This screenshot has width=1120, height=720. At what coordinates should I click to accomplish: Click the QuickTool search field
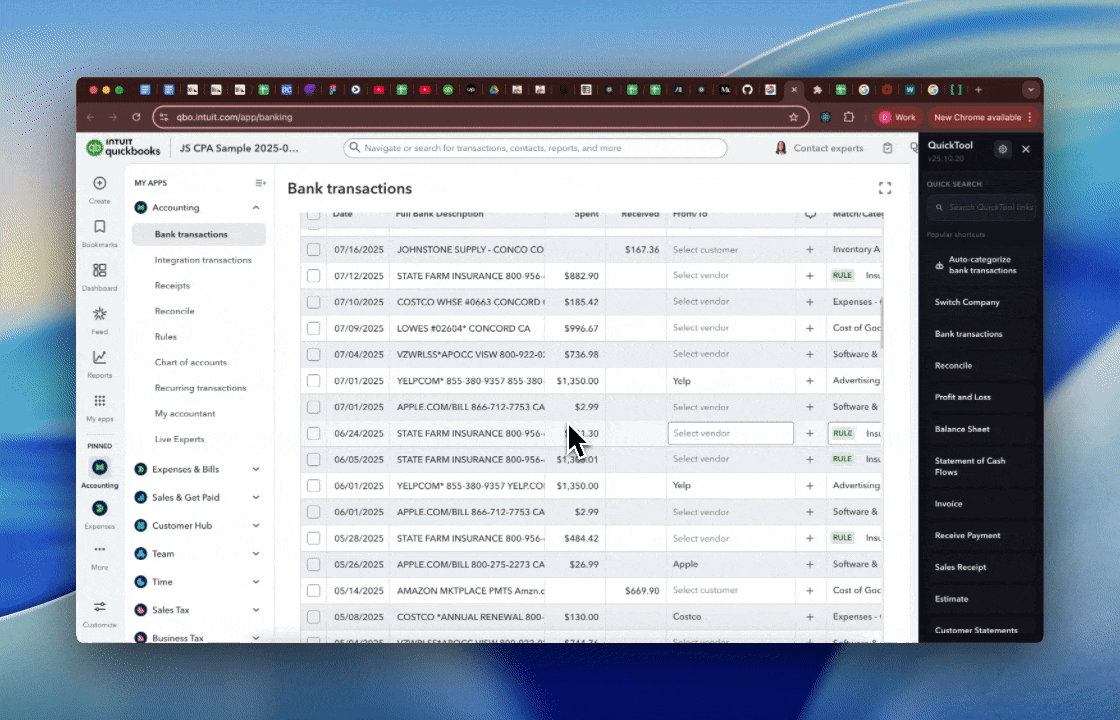[980, 207]
